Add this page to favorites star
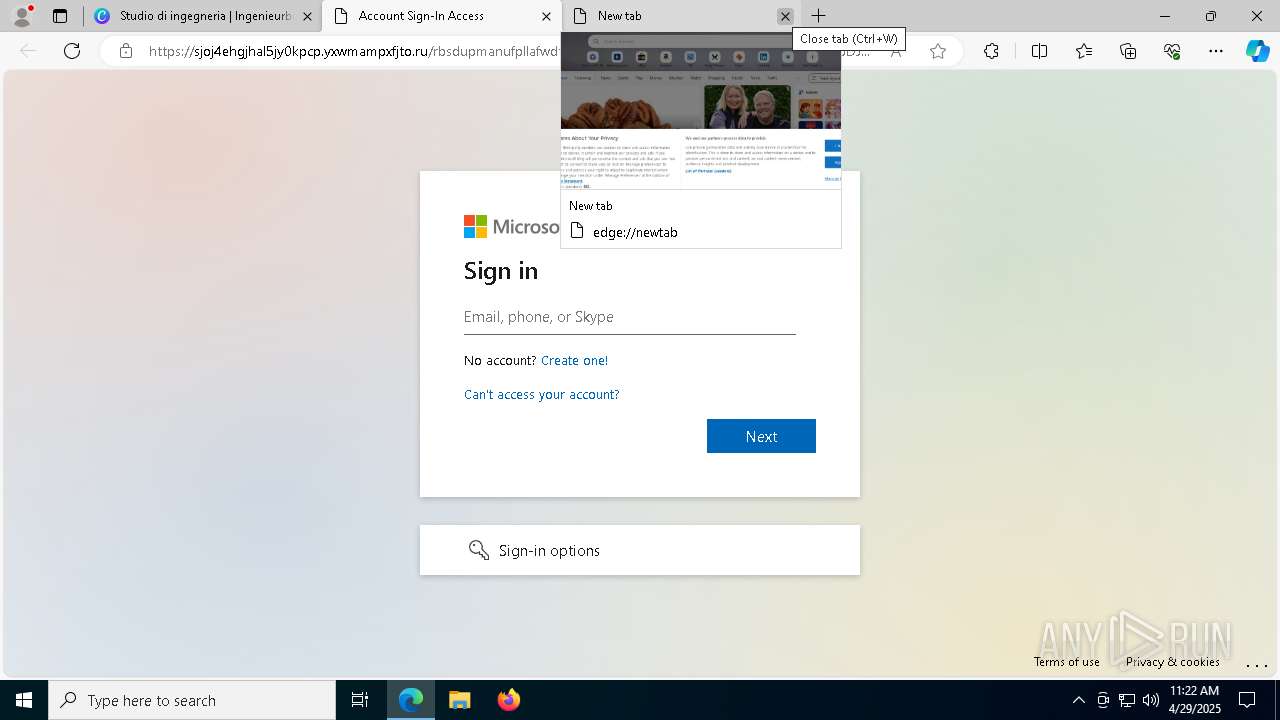Viewport: 1280px width, 720px height. pos(938,51)
